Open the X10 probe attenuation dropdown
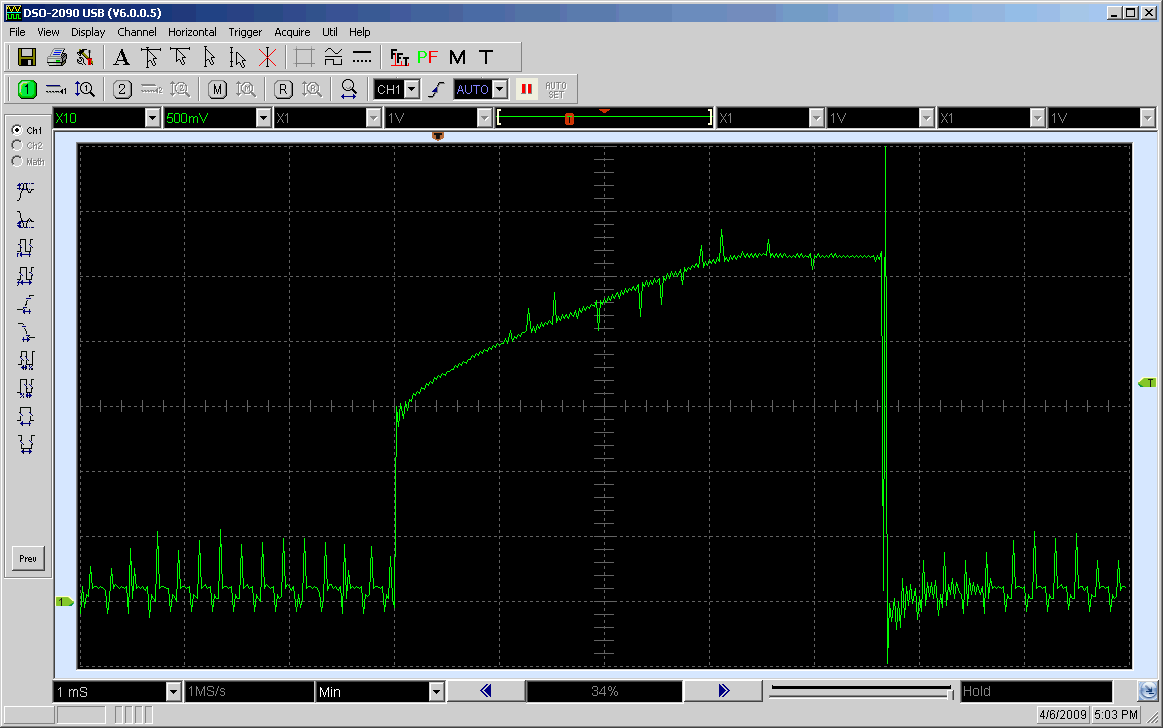 pyautogui.click(x=153, y=118)
